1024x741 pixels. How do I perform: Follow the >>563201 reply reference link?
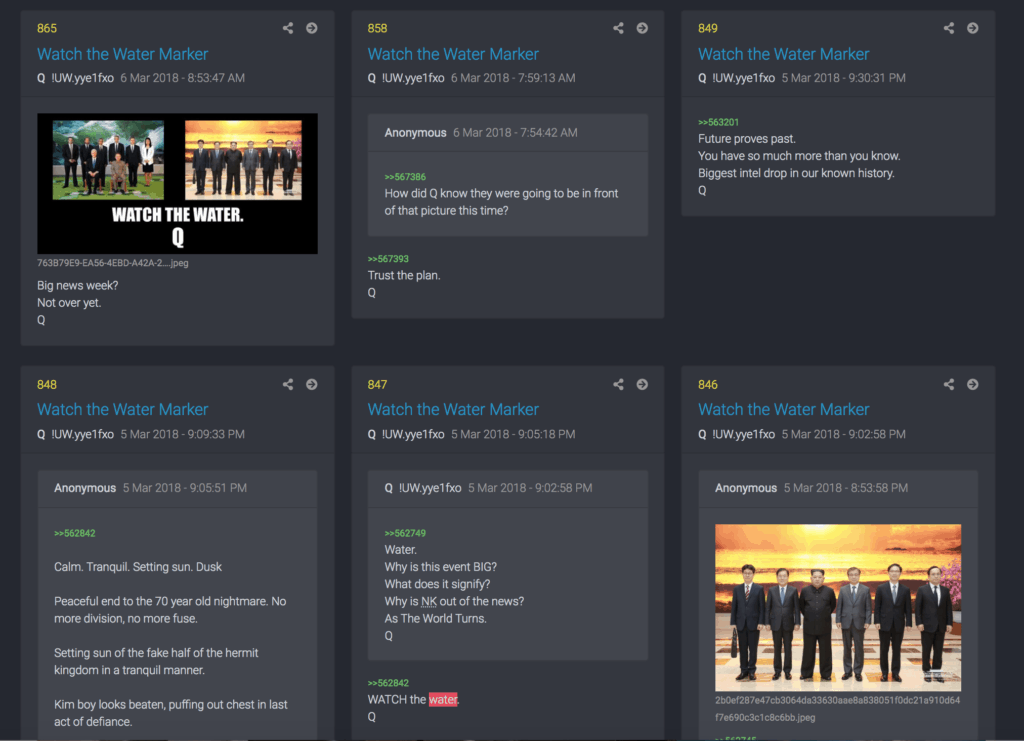click(718, 123)
